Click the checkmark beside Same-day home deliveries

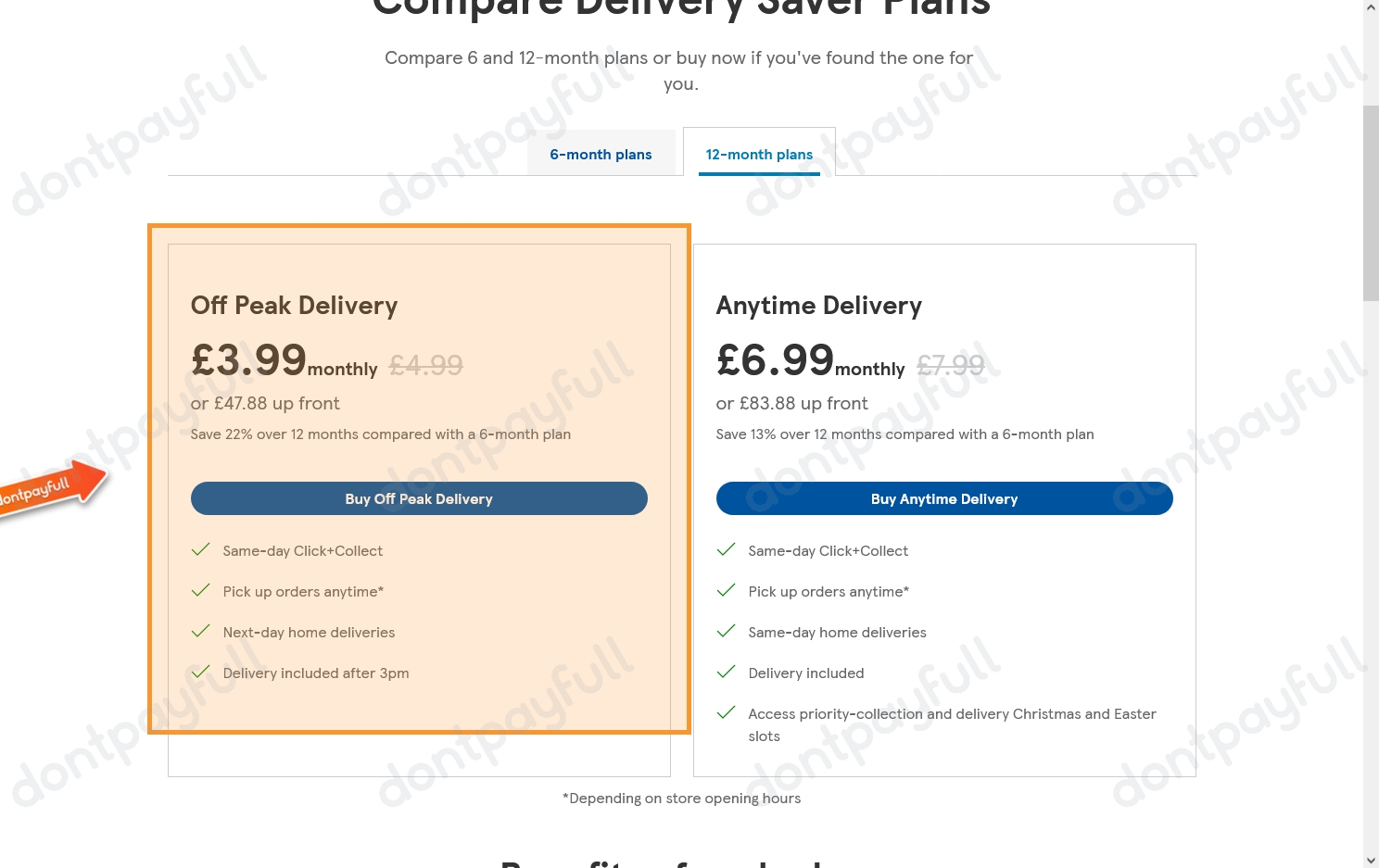coord(726,631)
